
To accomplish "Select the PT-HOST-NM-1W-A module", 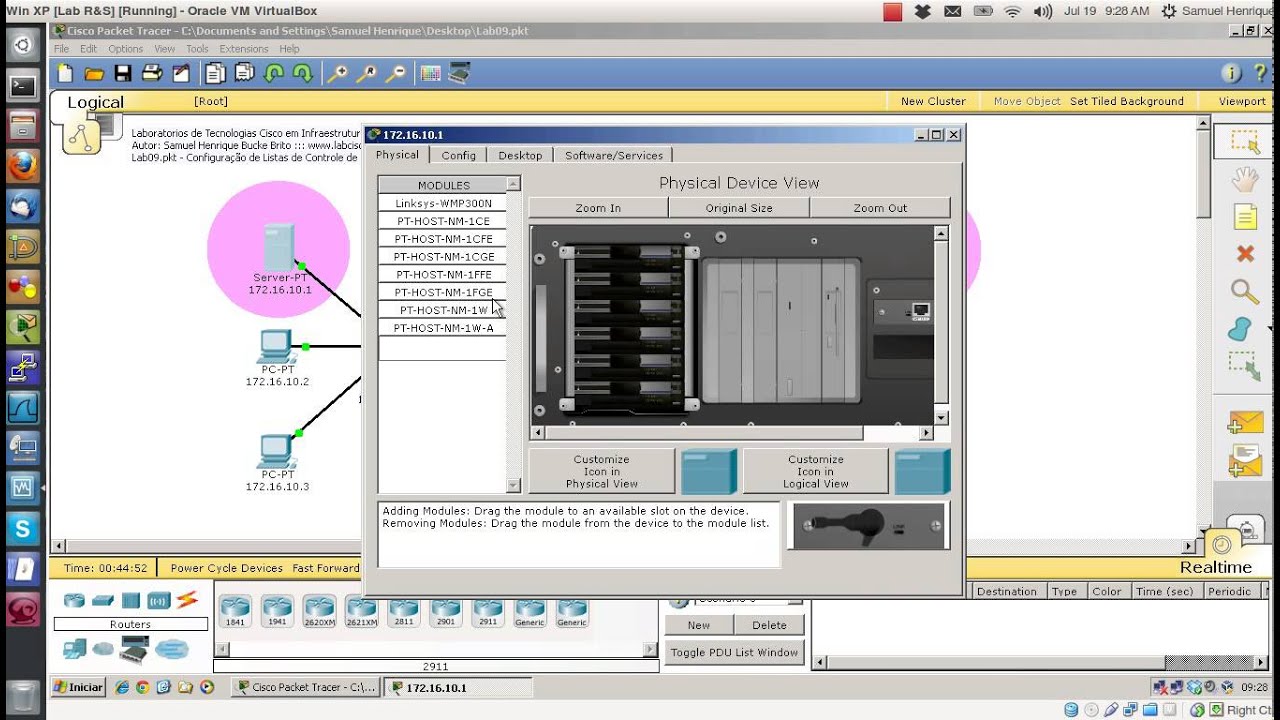I will click(443, 328).
